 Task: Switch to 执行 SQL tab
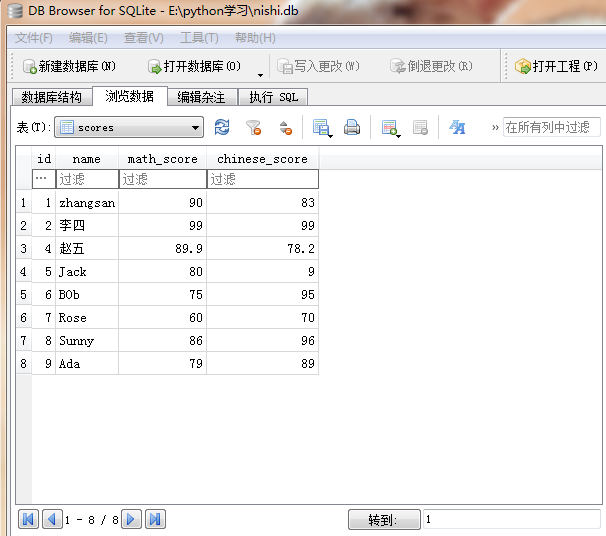point(273,97)
